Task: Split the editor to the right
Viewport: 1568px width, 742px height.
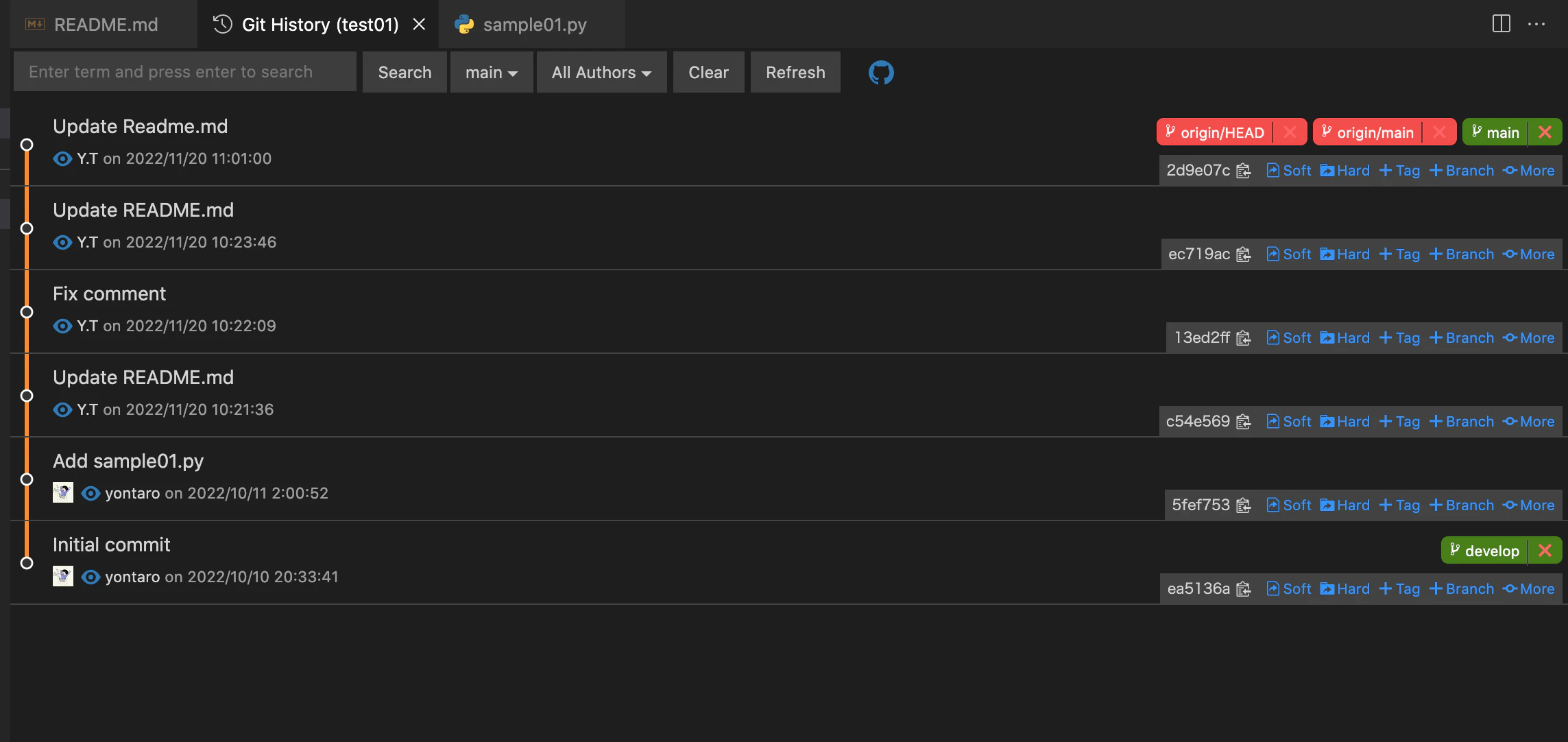Action: pos(1501,24)
